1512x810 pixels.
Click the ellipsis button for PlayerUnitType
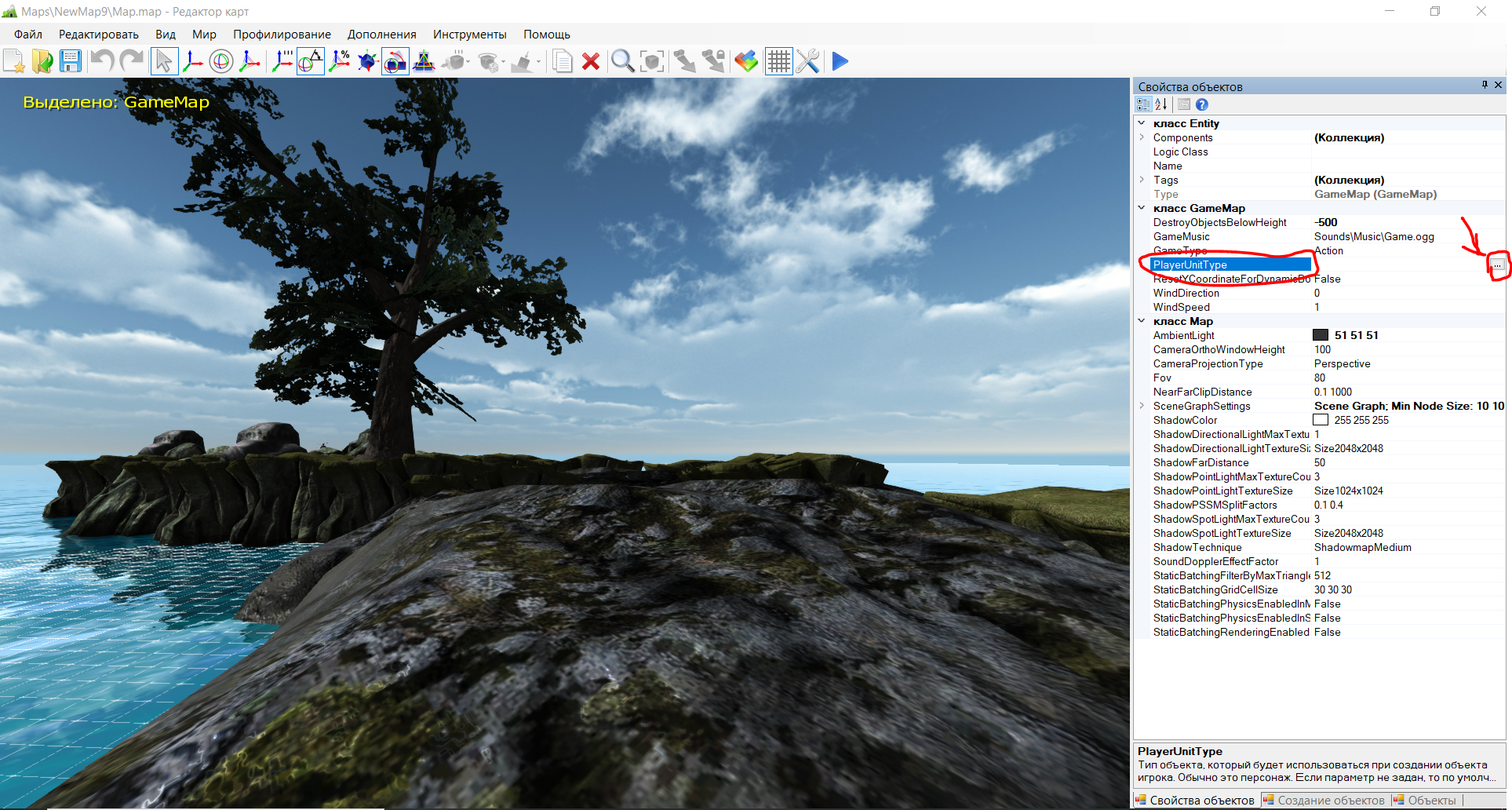1497,265
